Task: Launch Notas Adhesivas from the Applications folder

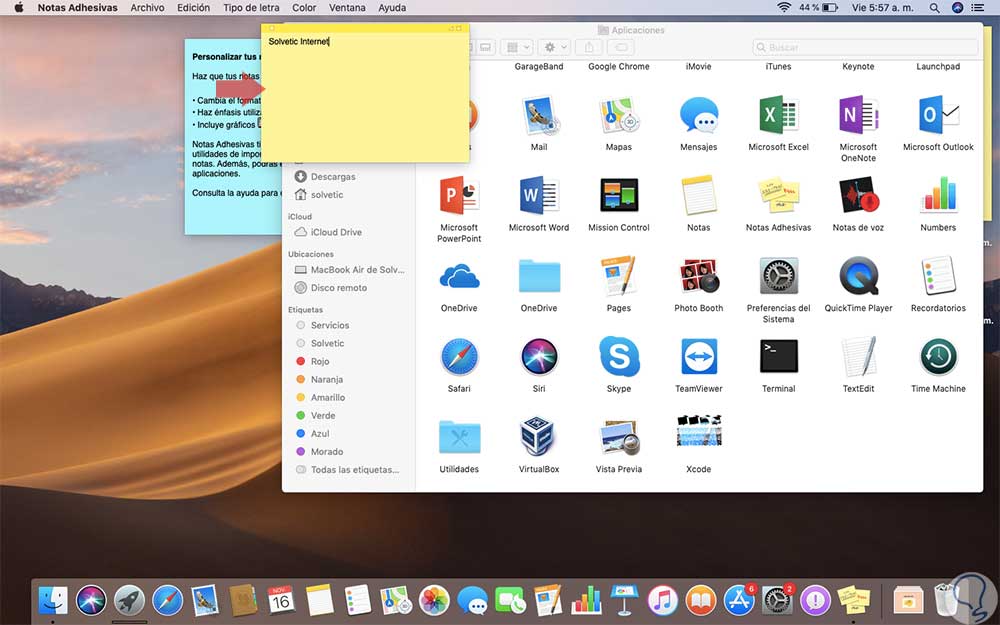Action: click(778, 195)
